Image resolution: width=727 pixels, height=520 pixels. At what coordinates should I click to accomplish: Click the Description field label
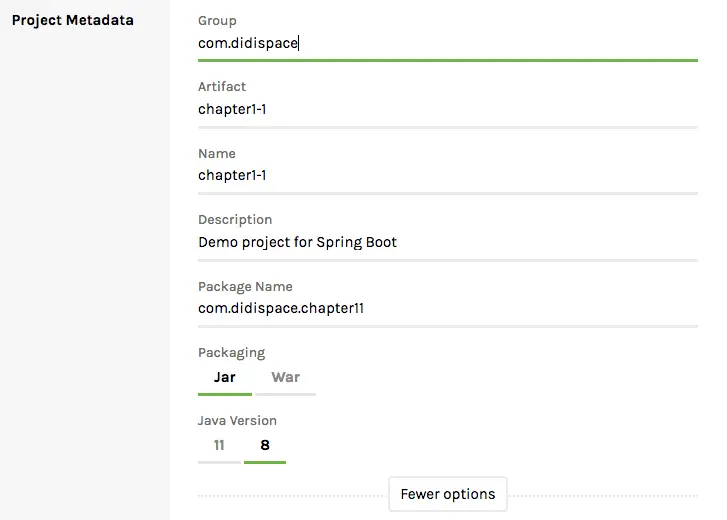235,220
